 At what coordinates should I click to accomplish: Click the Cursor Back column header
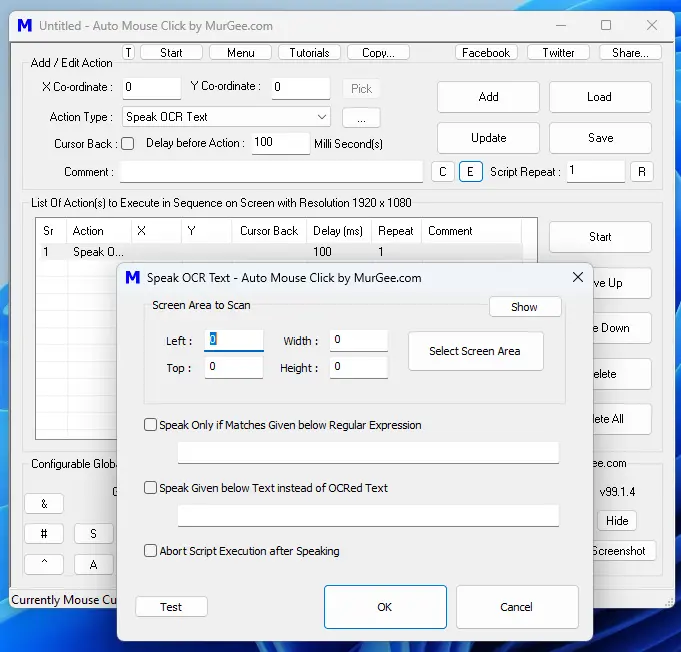click(269, 231)
